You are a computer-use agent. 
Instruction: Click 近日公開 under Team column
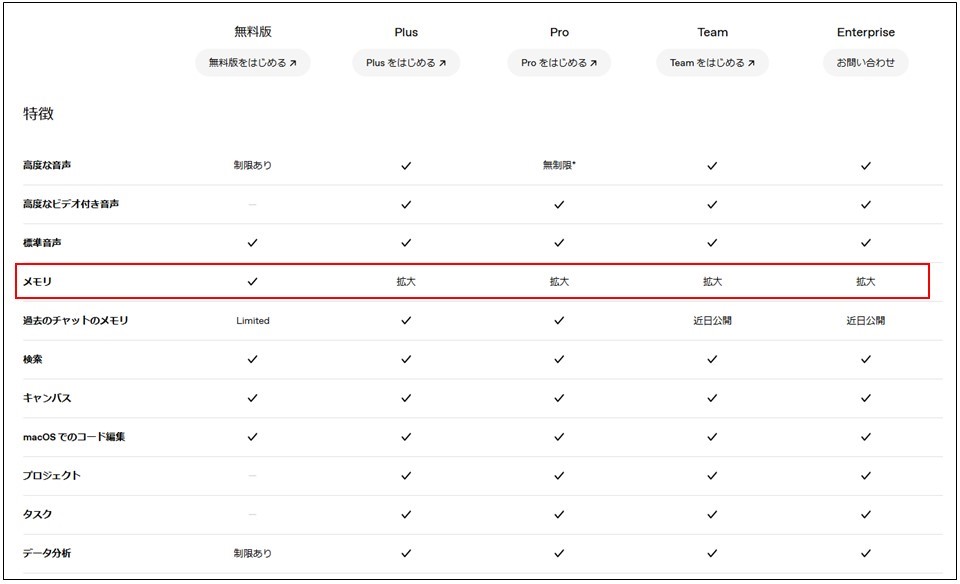click(712, 321)
